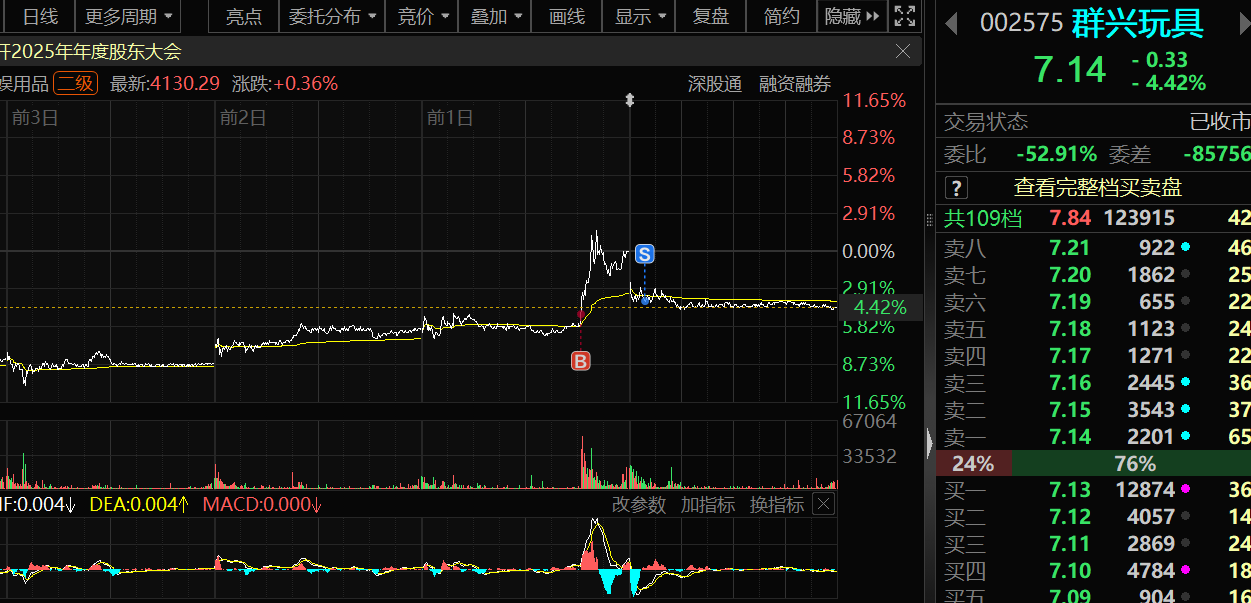Expand the 叠加 overlay dropdown

497,17
